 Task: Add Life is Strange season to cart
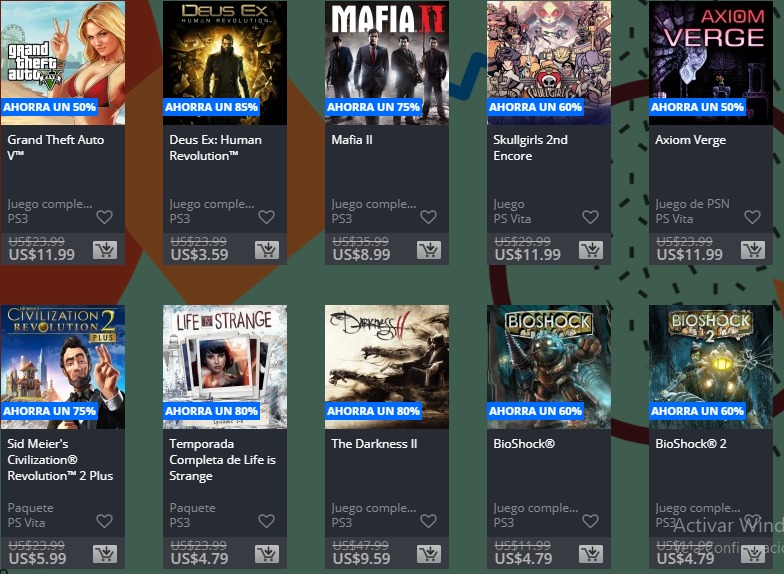click(267, 554)
